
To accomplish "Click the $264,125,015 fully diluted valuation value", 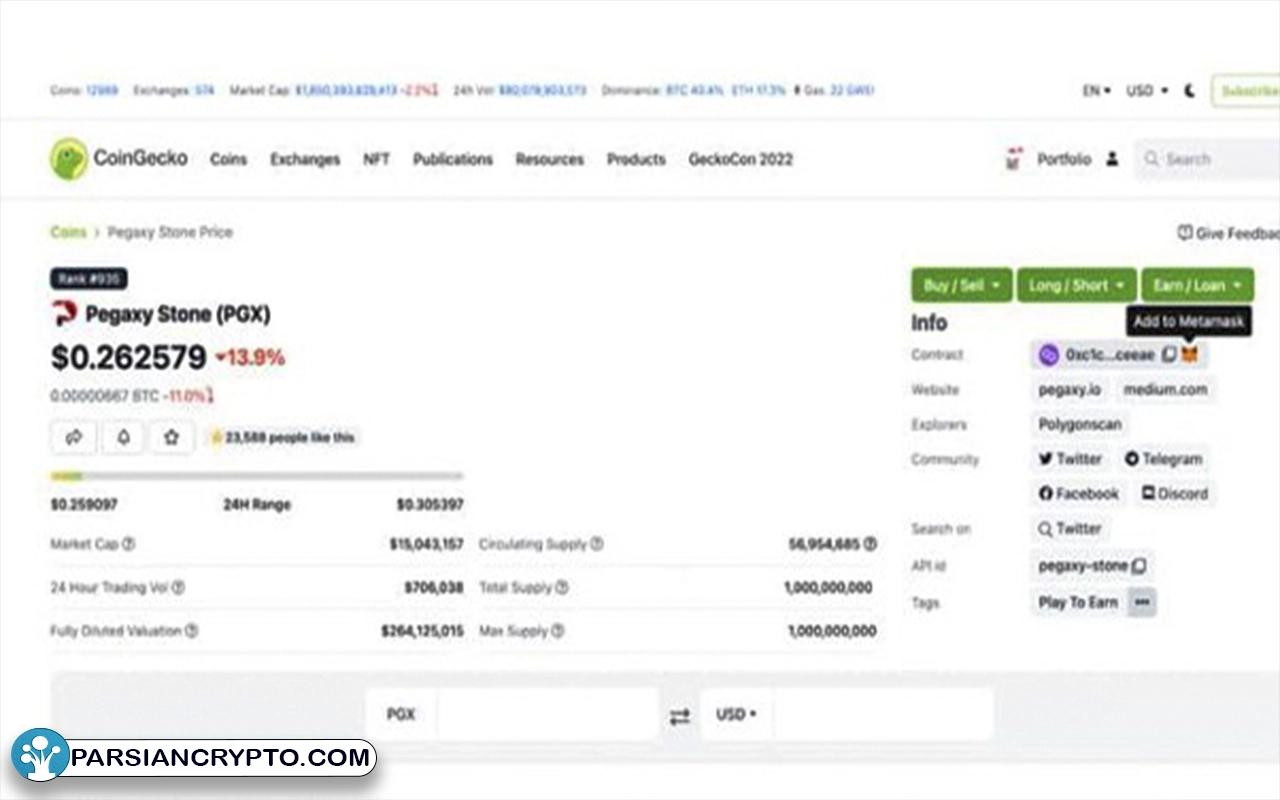I will click(422, 631).
